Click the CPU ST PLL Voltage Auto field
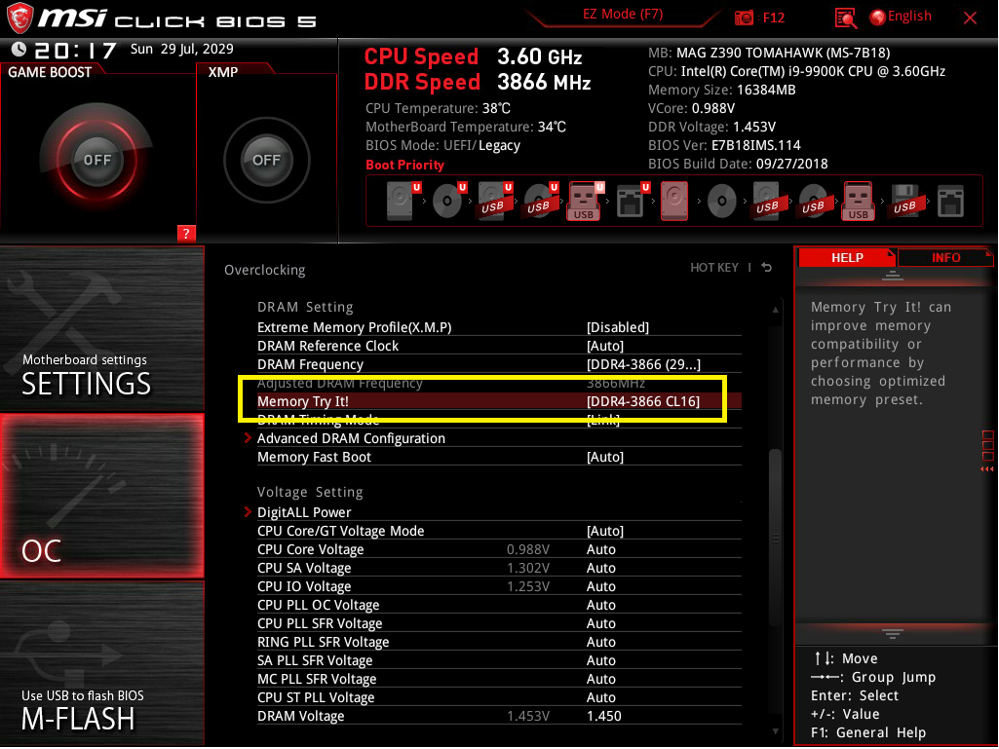This screenshot has height=749, width=999. [601, 697]
